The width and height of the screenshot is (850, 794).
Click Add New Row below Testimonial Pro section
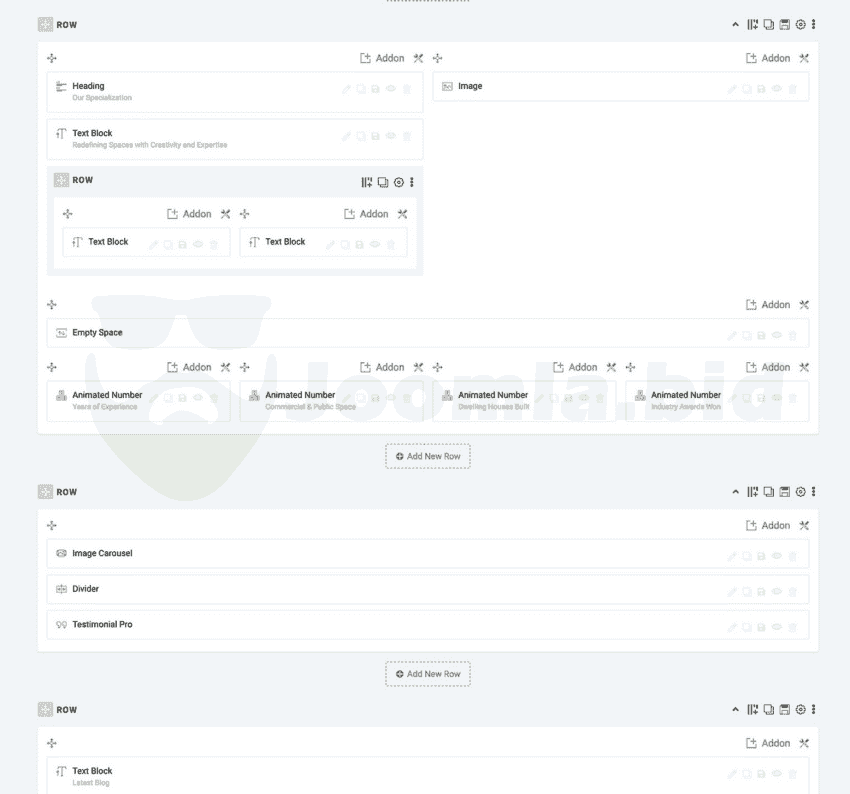(428, 674)
